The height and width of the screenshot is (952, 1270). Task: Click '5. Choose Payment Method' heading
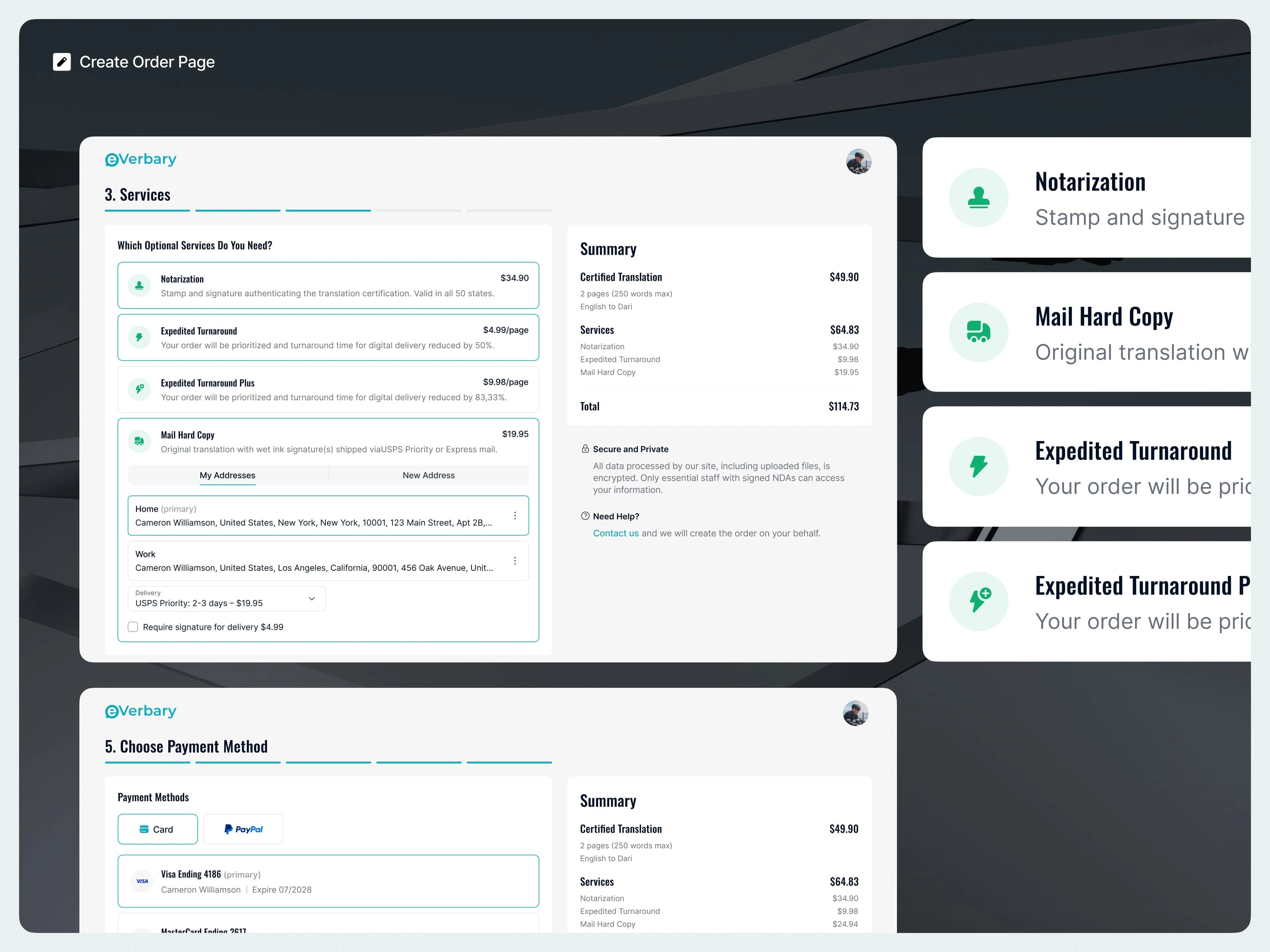pos(187,747)
